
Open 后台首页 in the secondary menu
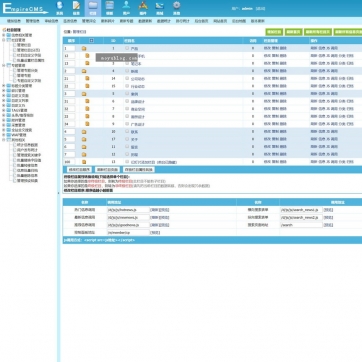201,21
